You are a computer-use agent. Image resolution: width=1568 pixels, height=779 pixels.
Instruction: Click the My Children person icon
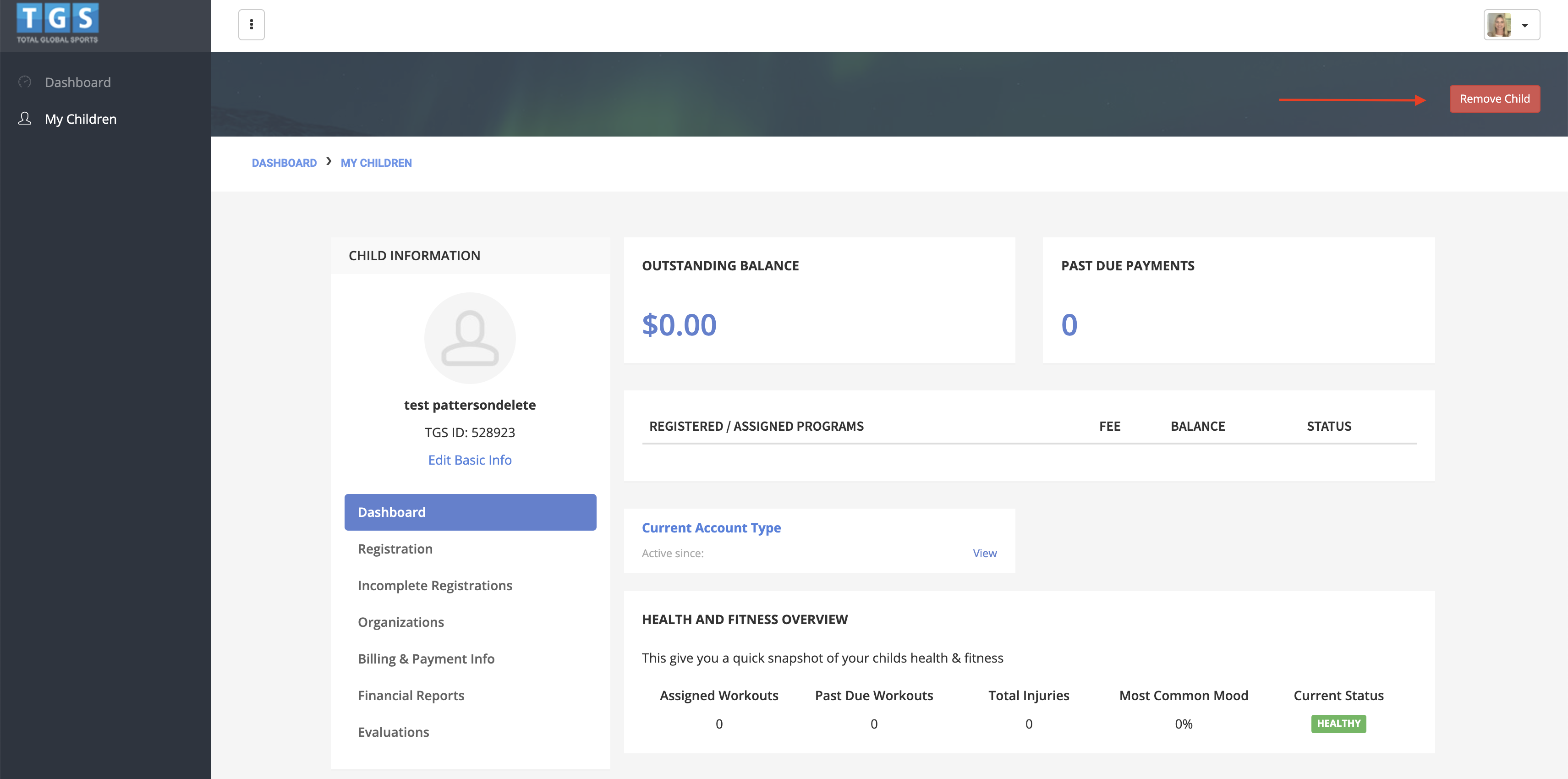[25, 119]
